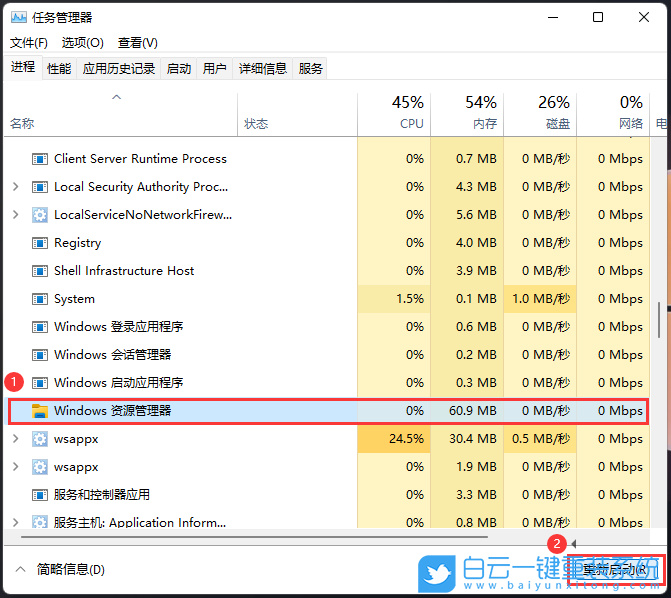Expand LocalServiceNoNetworkFirewall group
This screenshot has height=598, width=671.
click(16, 214)
